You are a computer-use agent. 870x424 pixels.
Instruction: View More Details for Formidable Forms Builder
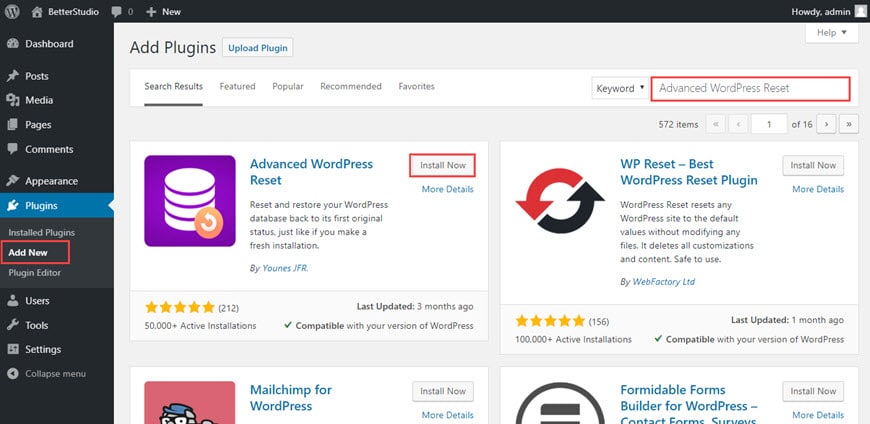[818, 415]
